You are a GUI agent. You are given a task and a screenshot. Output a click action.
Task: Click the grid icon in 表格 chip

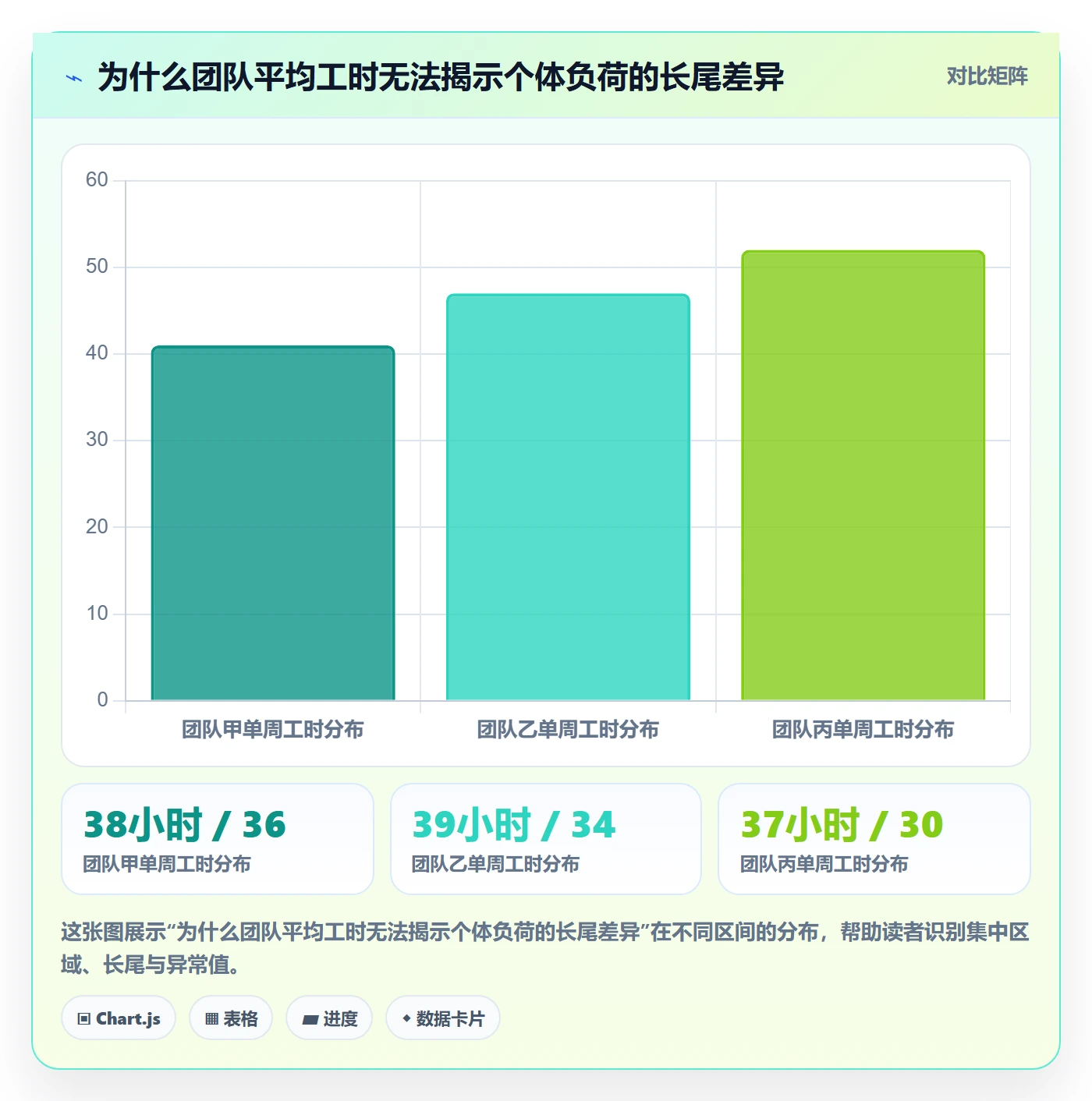(x=211, y=1018)
